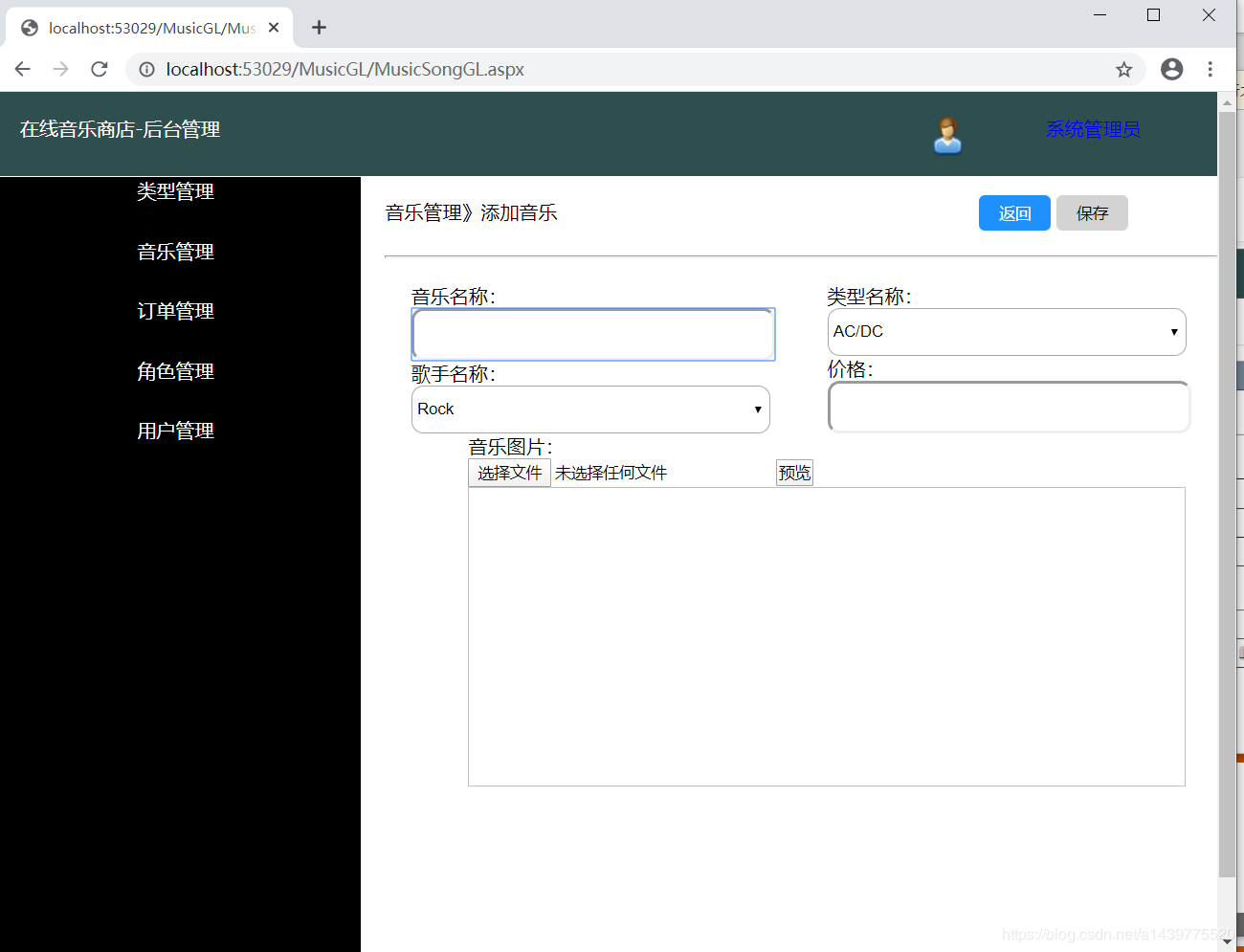
Task: Close the localhost:53029 browser tab
Action: point(274,28)
